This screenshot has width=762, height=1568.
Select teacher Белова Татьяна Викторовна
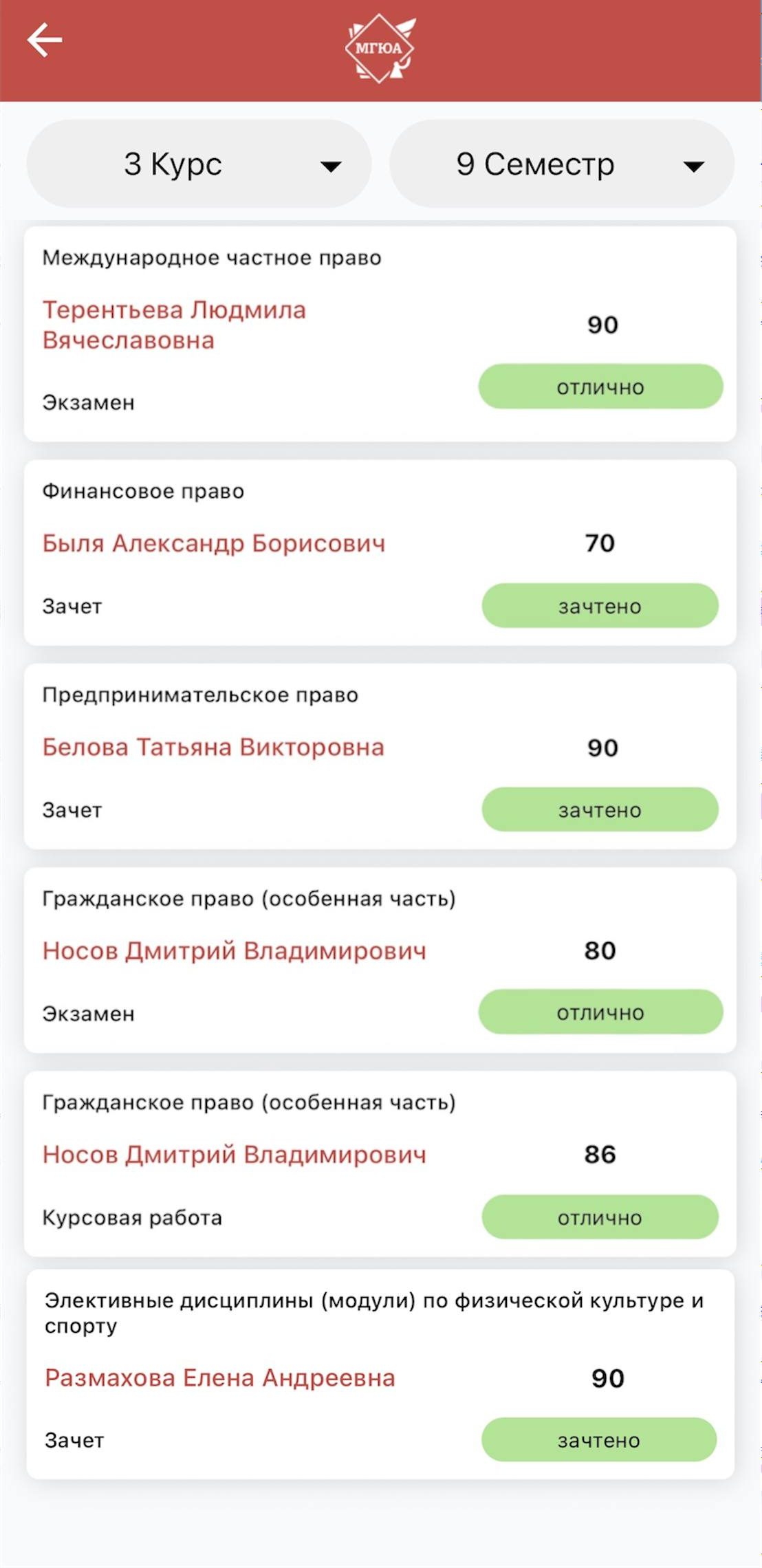pyautogui.click(x=213, y=747)
